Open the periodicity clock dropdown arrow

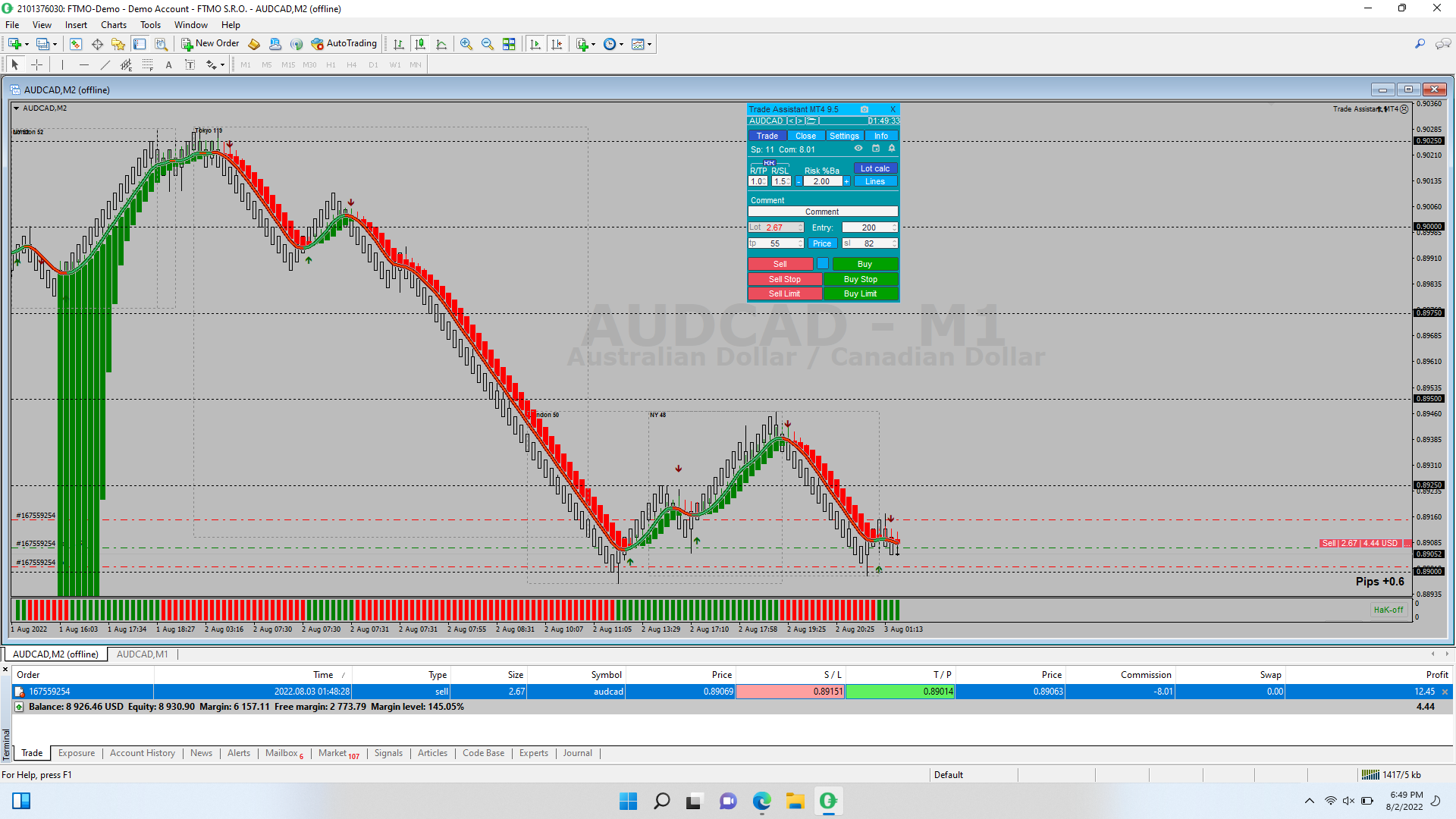tap(622, 44)
